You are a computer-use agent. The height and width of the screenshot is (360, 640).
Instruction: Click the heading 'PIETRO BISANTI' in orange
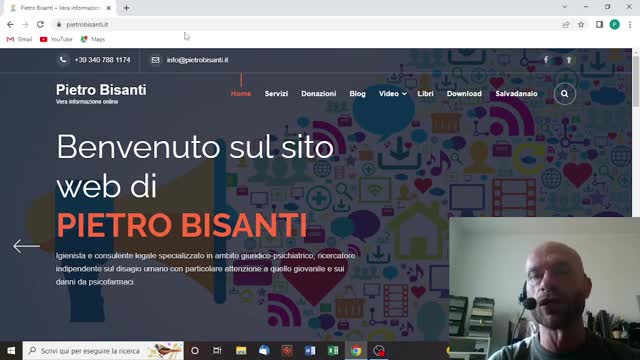tap(182, 224)
